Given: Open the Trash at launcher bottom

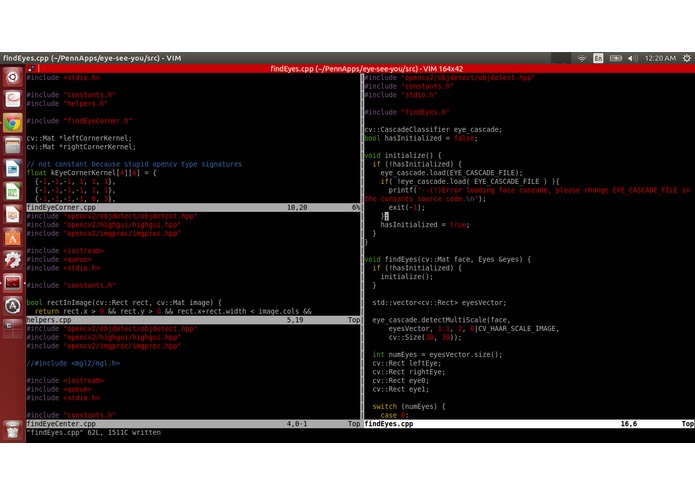Looking at the screenshot, I should (x=12, y=430).
